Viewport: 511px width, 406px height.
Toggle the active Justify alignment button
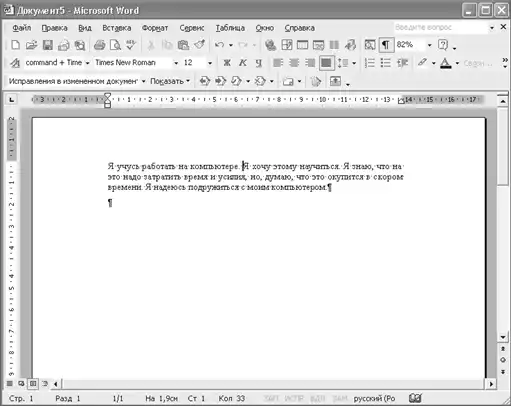326,63
